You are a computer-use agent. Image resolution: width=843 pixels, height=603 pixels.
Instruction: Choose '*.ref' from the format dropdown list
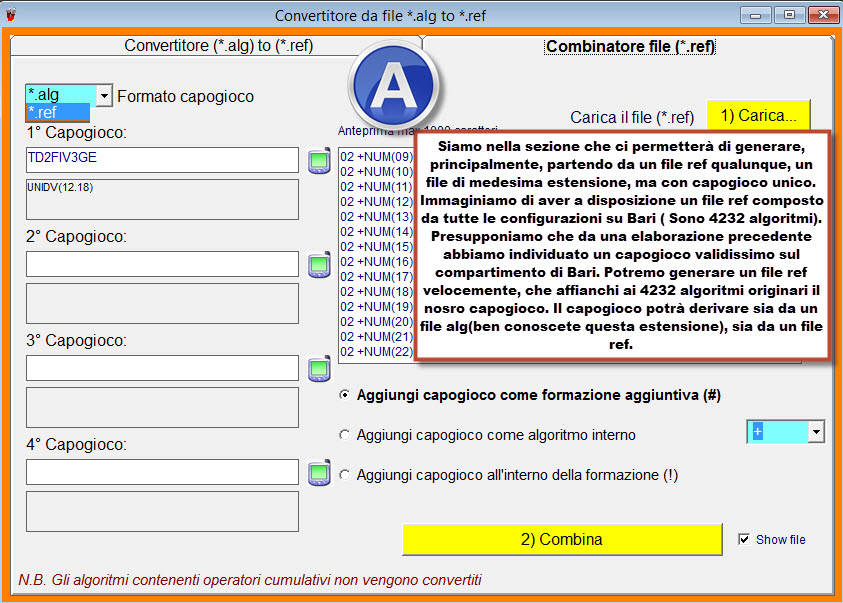pos(58,113)
